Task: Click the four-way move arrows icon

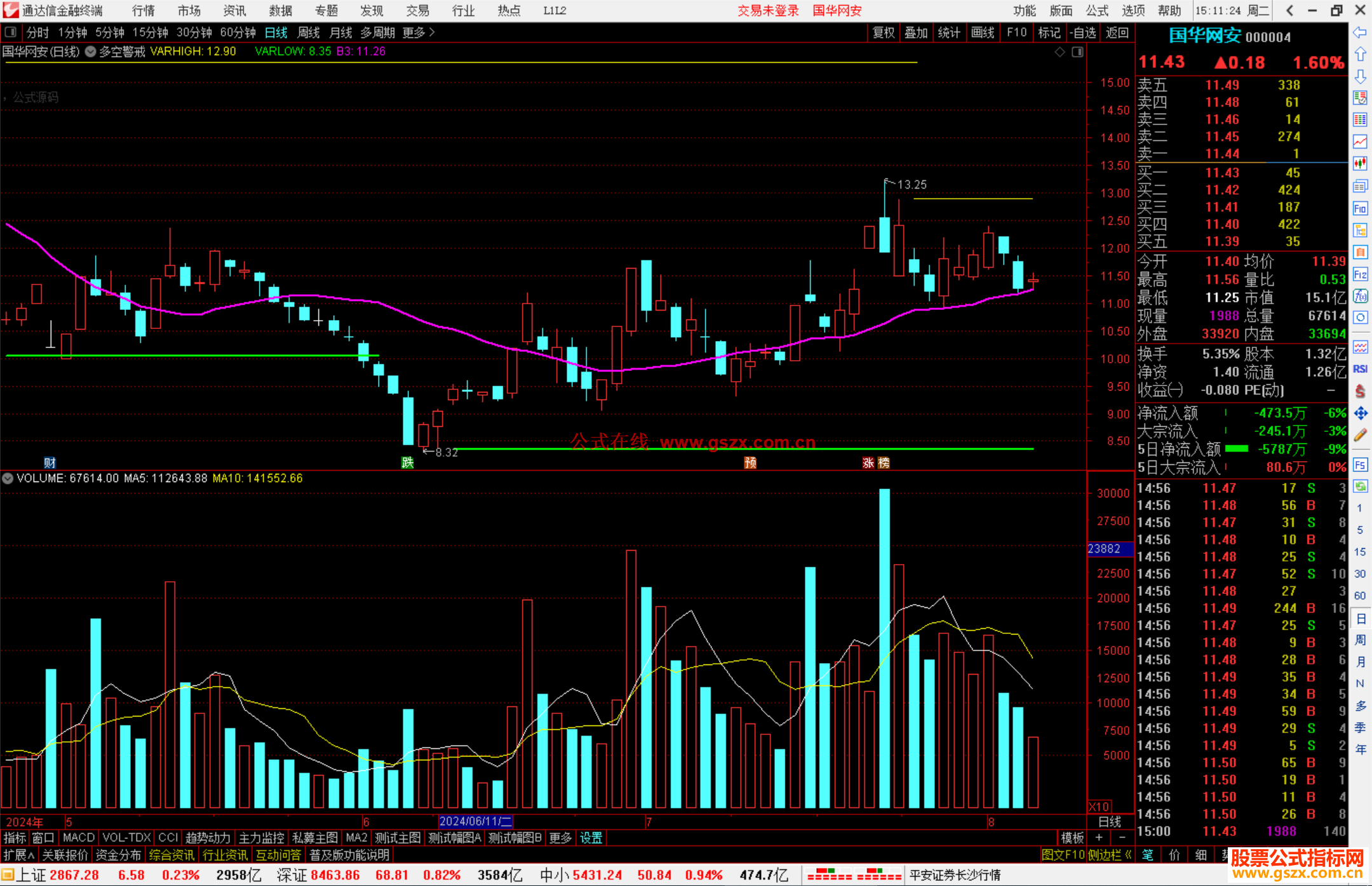Action: (1360, 413)
